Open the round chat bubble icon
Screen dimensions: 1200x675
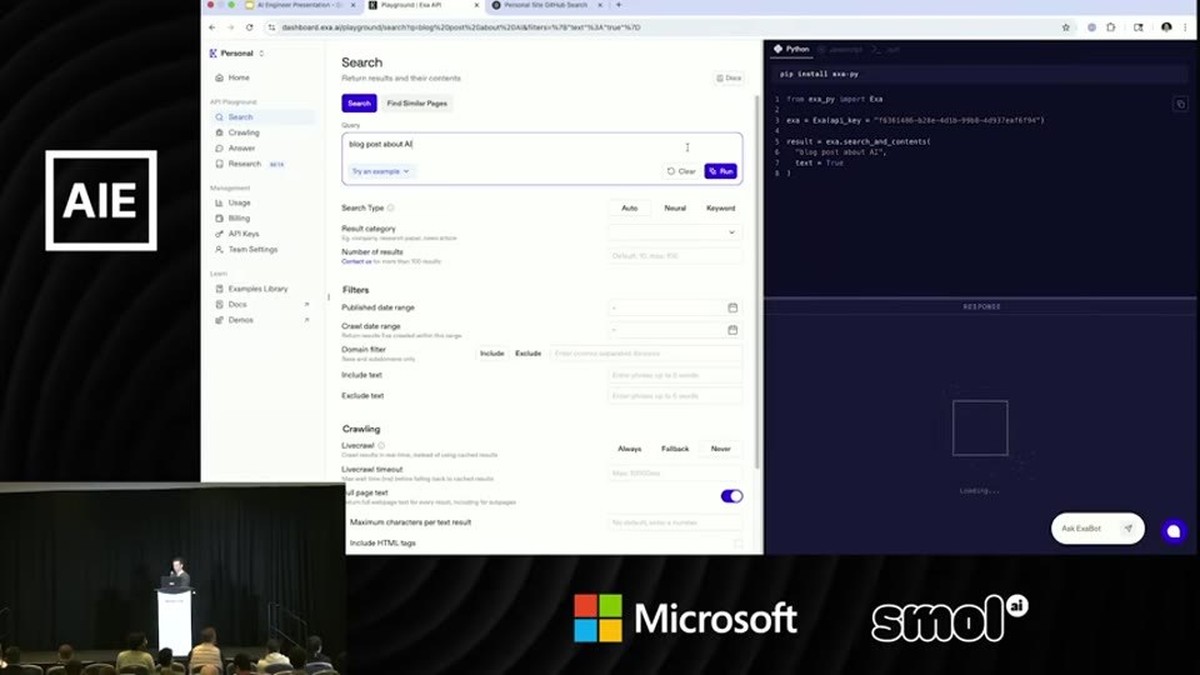pos(1172,531)
